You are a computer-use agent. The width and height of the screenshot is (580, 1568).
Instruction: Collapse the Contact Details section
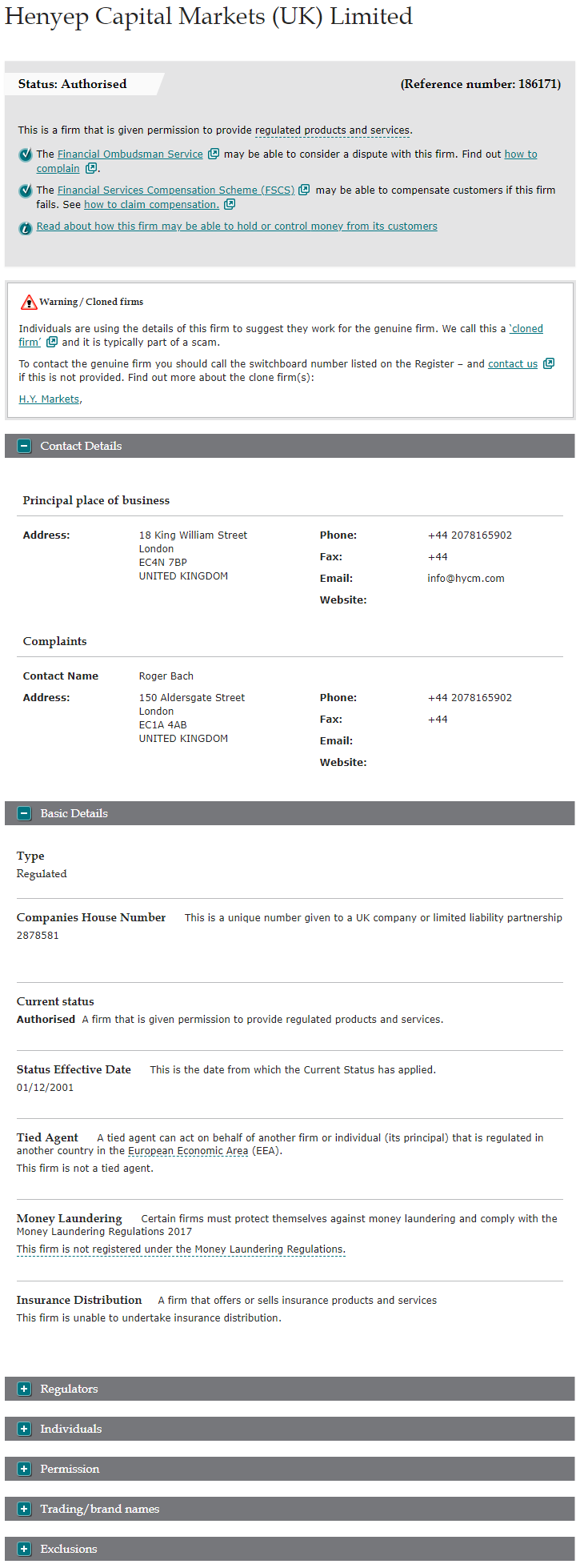tap(25, 446)
